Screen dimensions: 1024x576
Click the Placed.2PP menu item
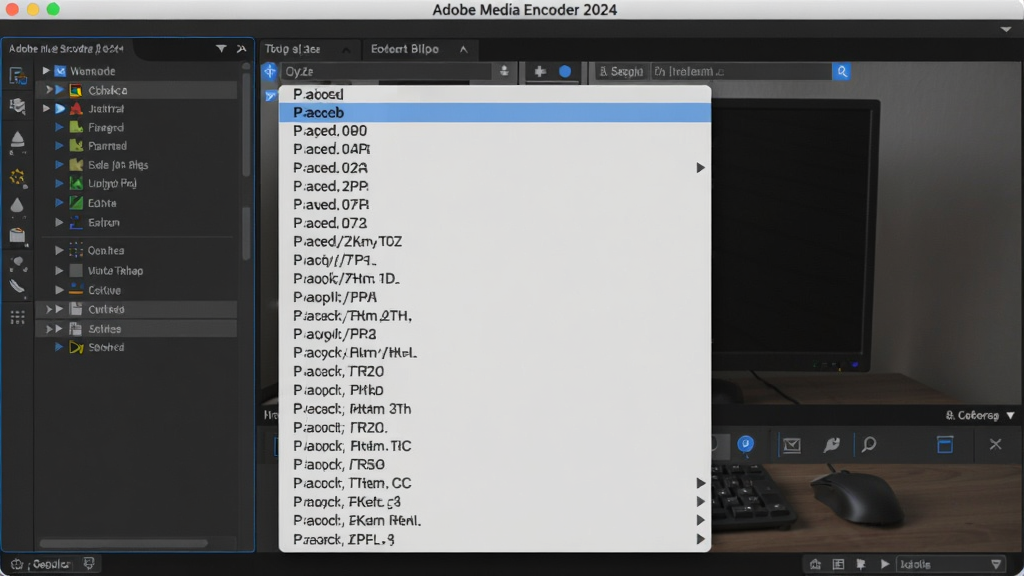pos(494,186)
